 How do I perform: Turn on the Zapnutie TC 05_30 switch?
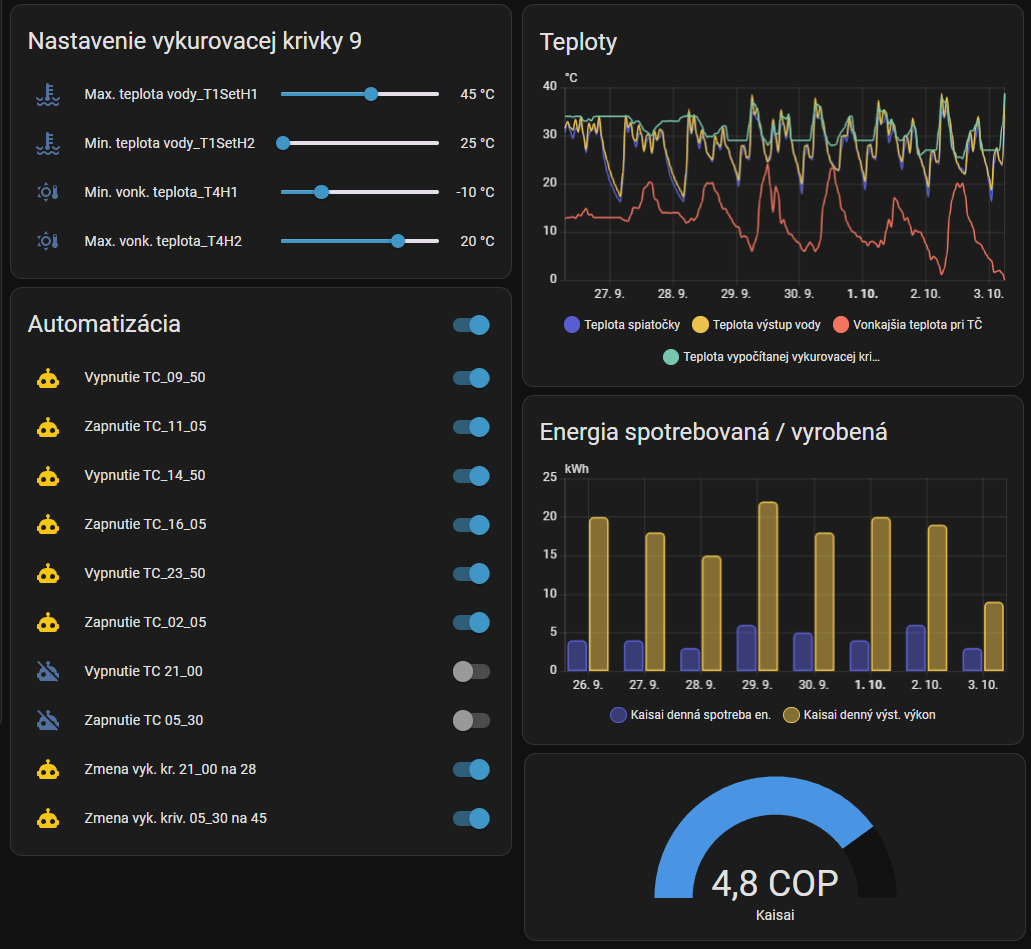471,721
